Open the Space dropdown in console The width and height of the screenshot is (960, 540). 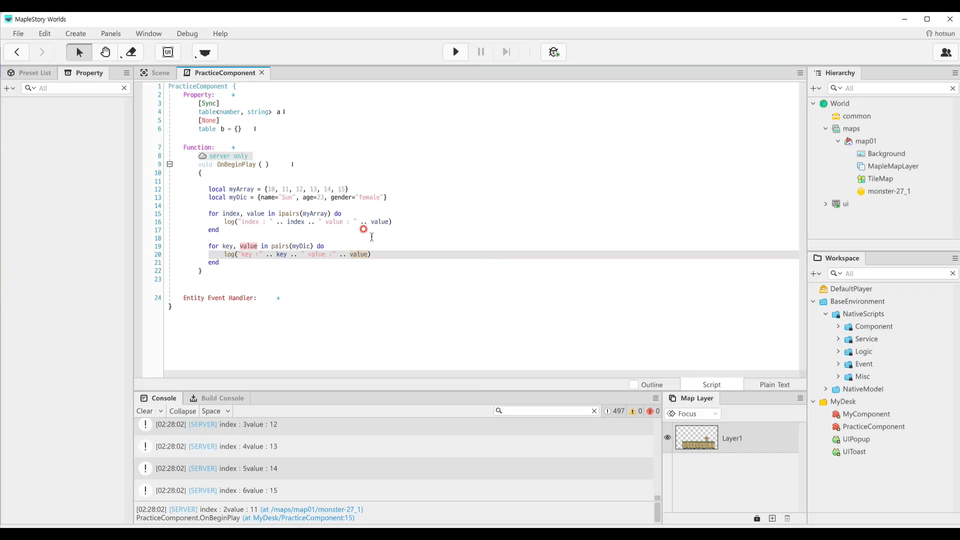216,411
